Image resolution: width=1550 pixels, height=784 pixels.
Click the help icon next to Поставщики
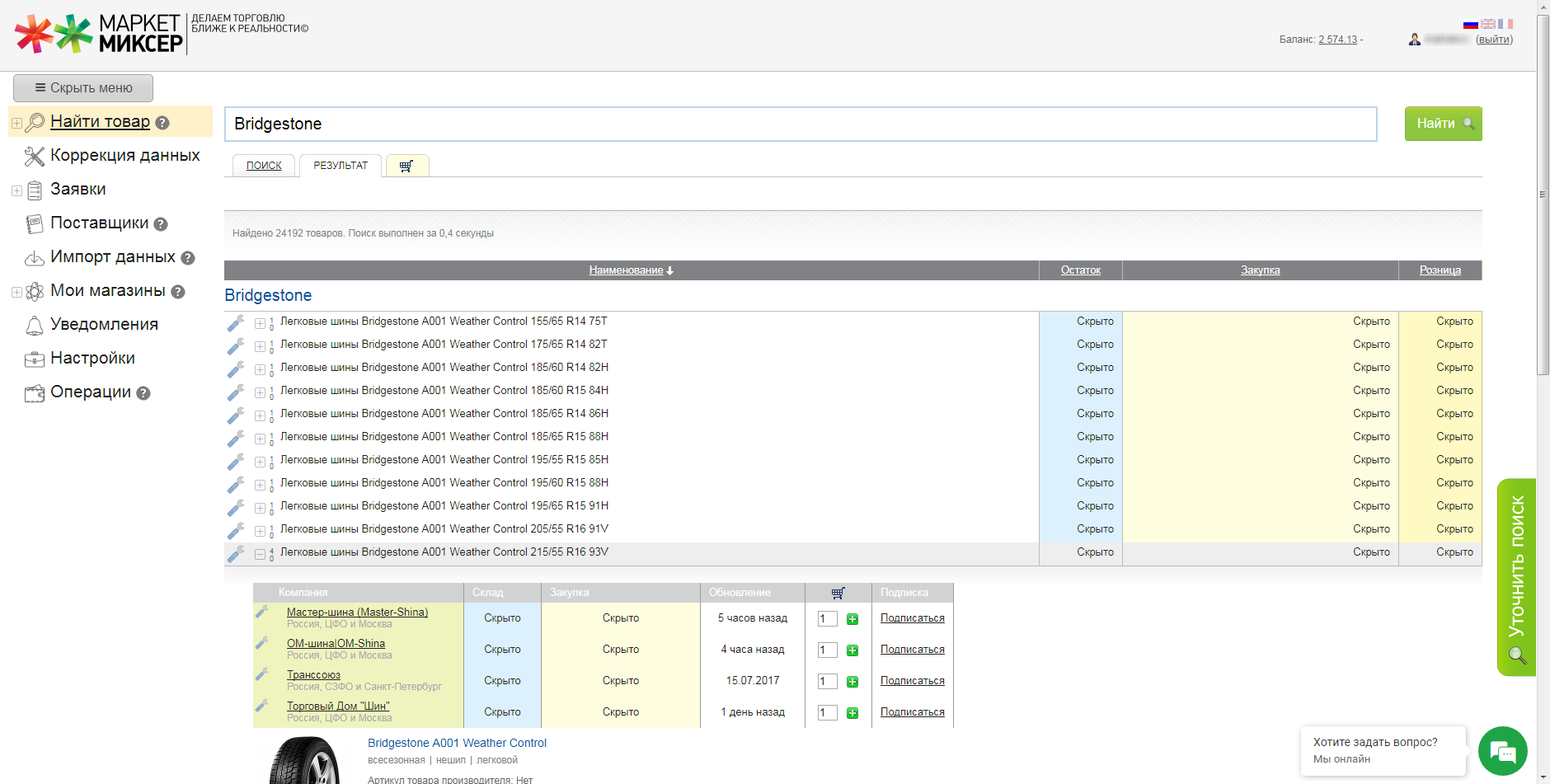pos(161,224)
